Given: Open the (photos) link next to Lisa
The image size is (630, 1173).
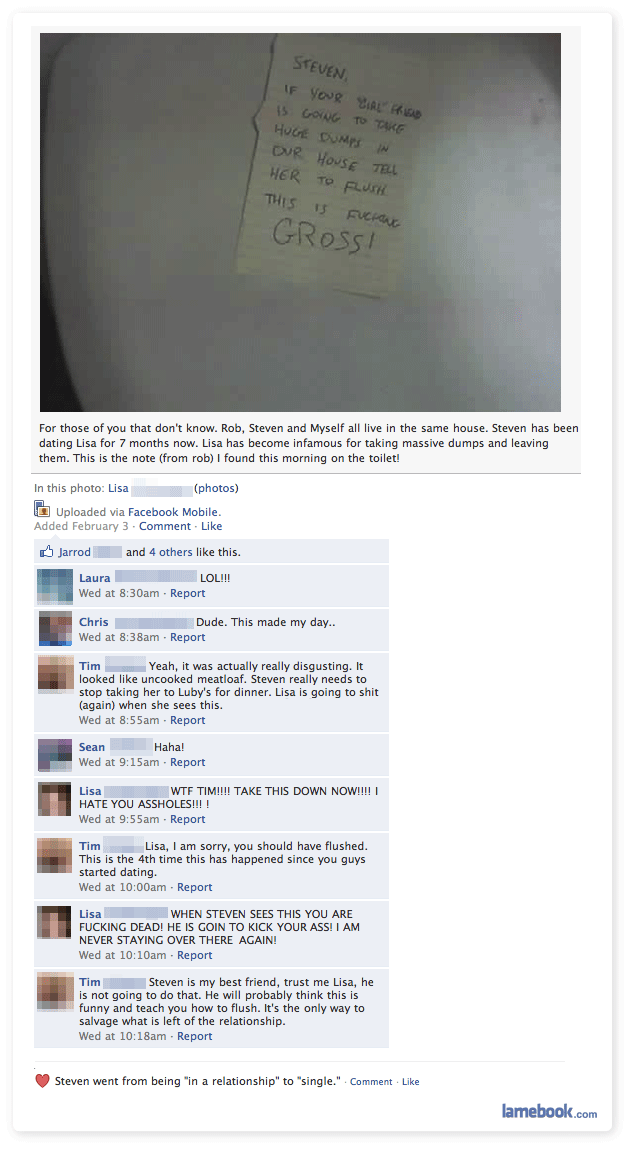Looking at the screenshot, I should pos(216,489).
